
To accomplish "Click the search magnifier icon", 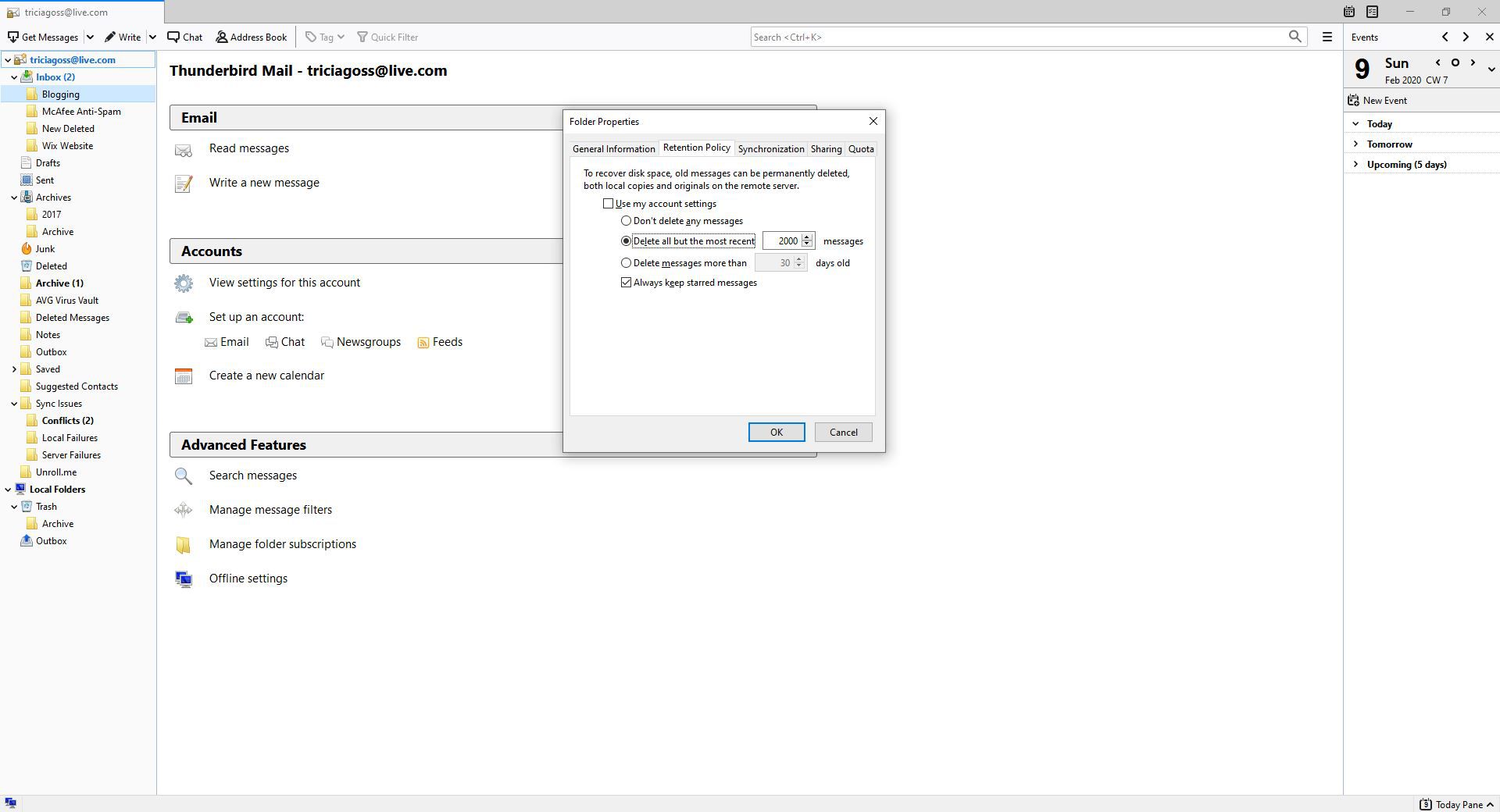I will tap(1295, 37).
